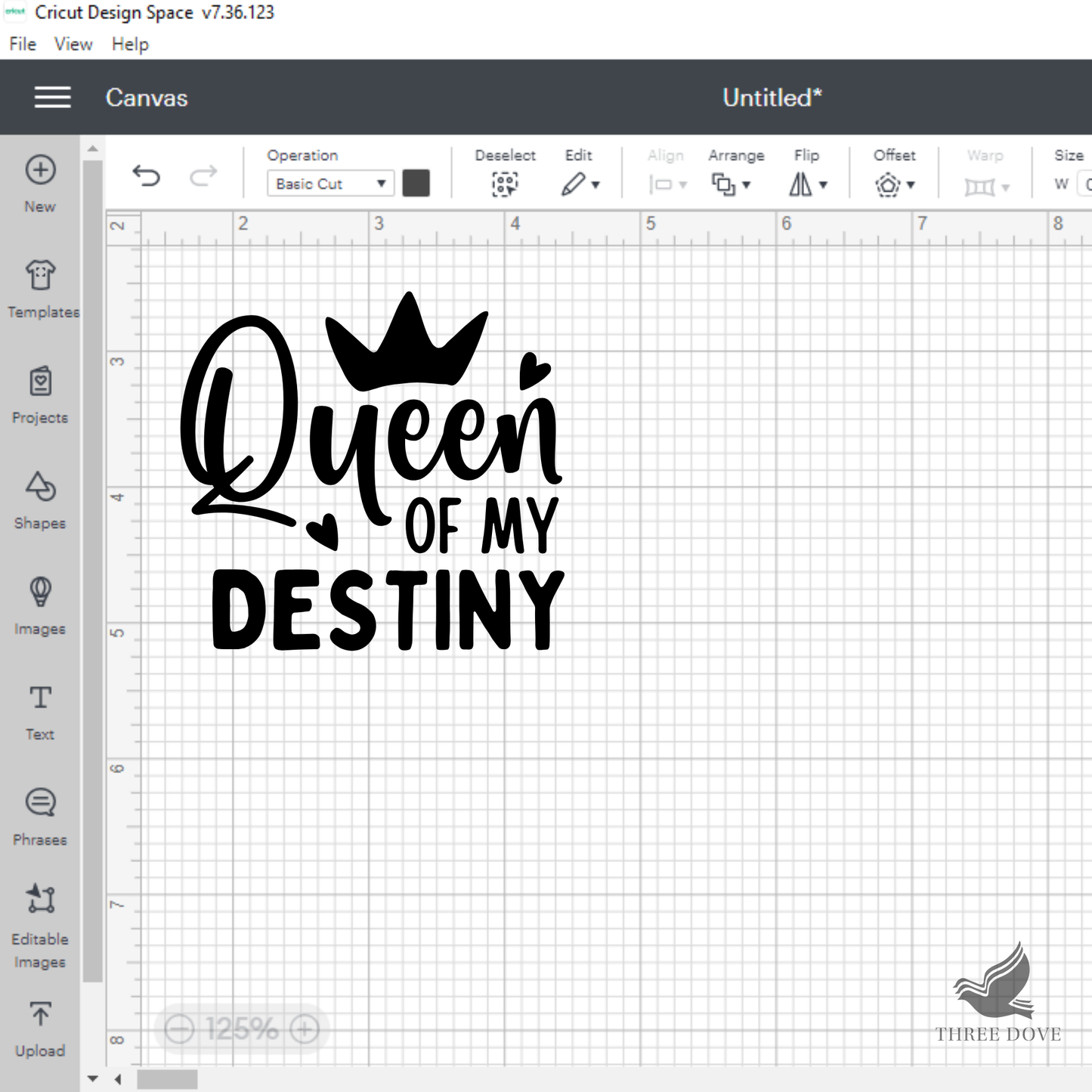The width and height of the screenshot is (1092, 1092).
Task: Click the Untitled* project title
Action: (772, 97)
